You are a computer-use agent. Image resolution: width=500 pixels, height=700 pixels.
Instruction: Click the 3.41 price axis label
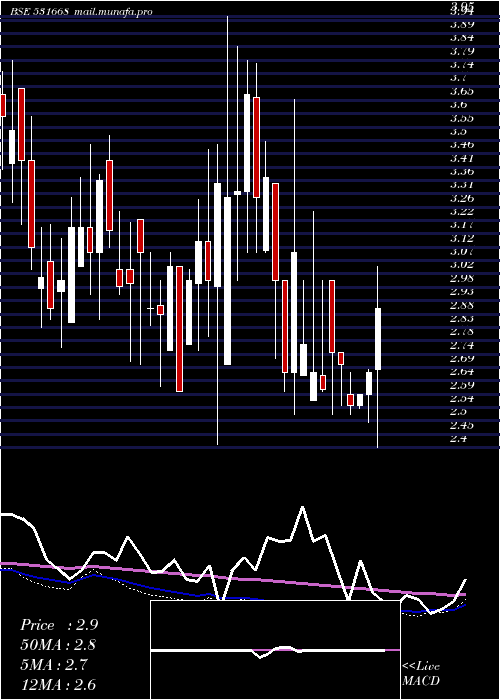click(462, 158)
